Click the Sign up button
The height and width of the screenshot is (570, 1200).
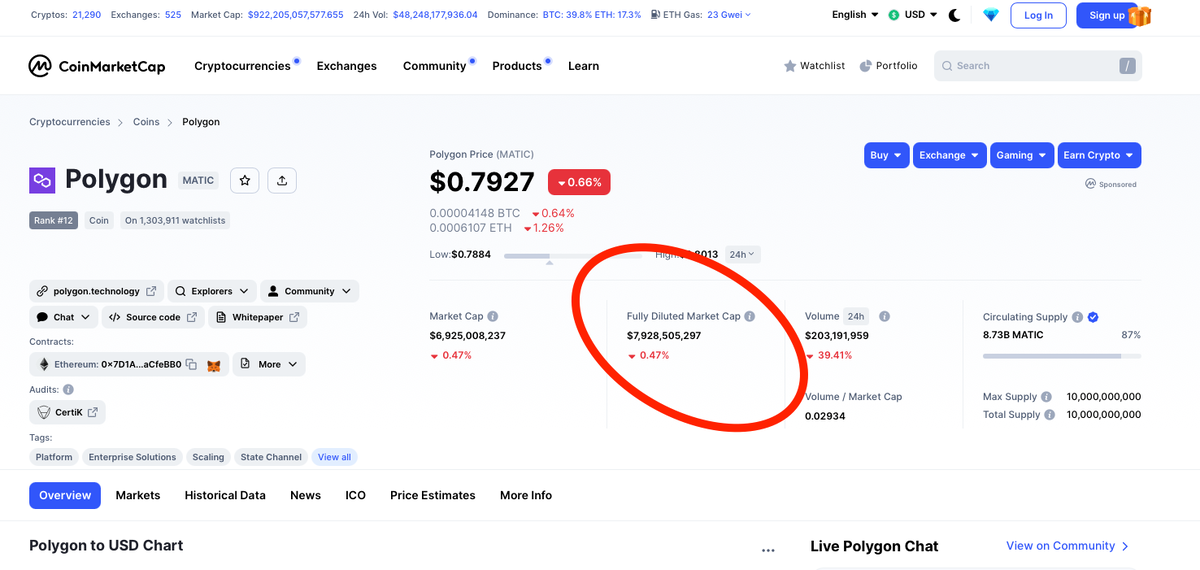[1106, 15]
